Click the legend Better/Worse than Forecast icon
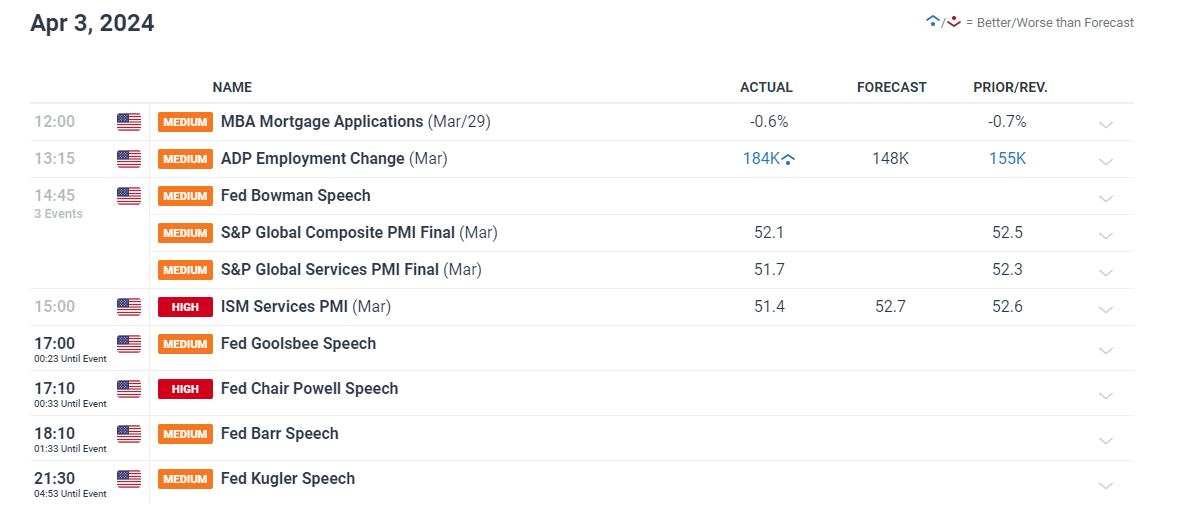The height and width of the screenshot is (520, 1191). click(943, 22)
